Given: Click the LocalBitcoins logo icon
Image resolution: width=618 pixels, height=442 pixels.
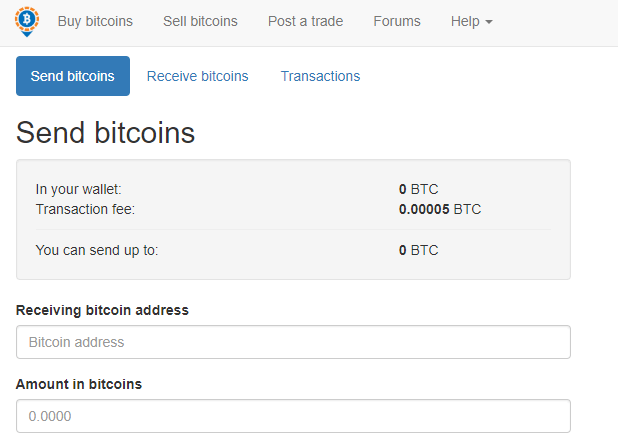Looking at the screenshot, I should click(x=27, y=21).
